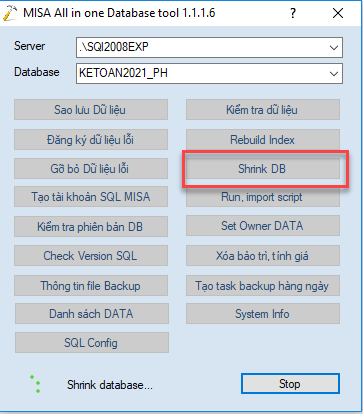363x414 pixels.
Task: Show System Info
Action: pos(263,314)
